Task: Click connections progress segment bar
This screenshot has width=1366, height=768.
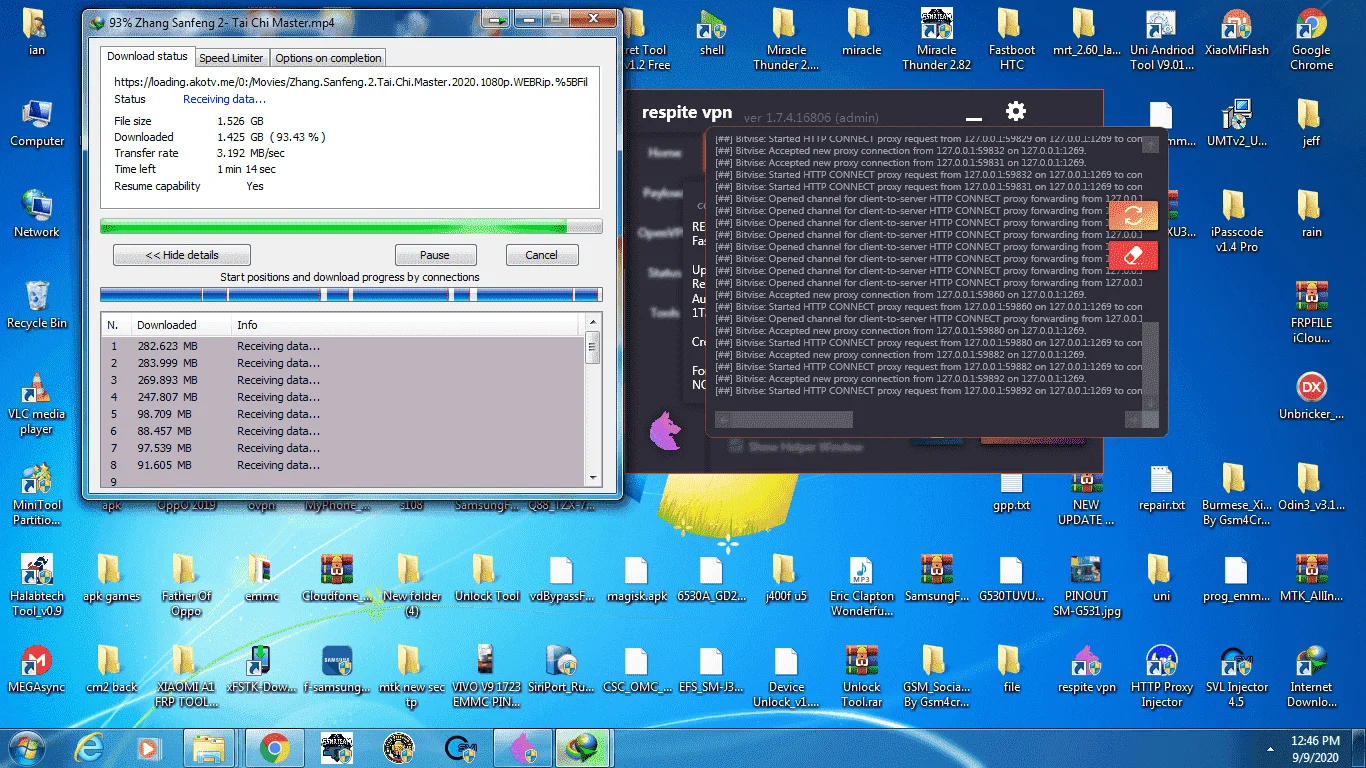Action: click(x=351, y=295)
